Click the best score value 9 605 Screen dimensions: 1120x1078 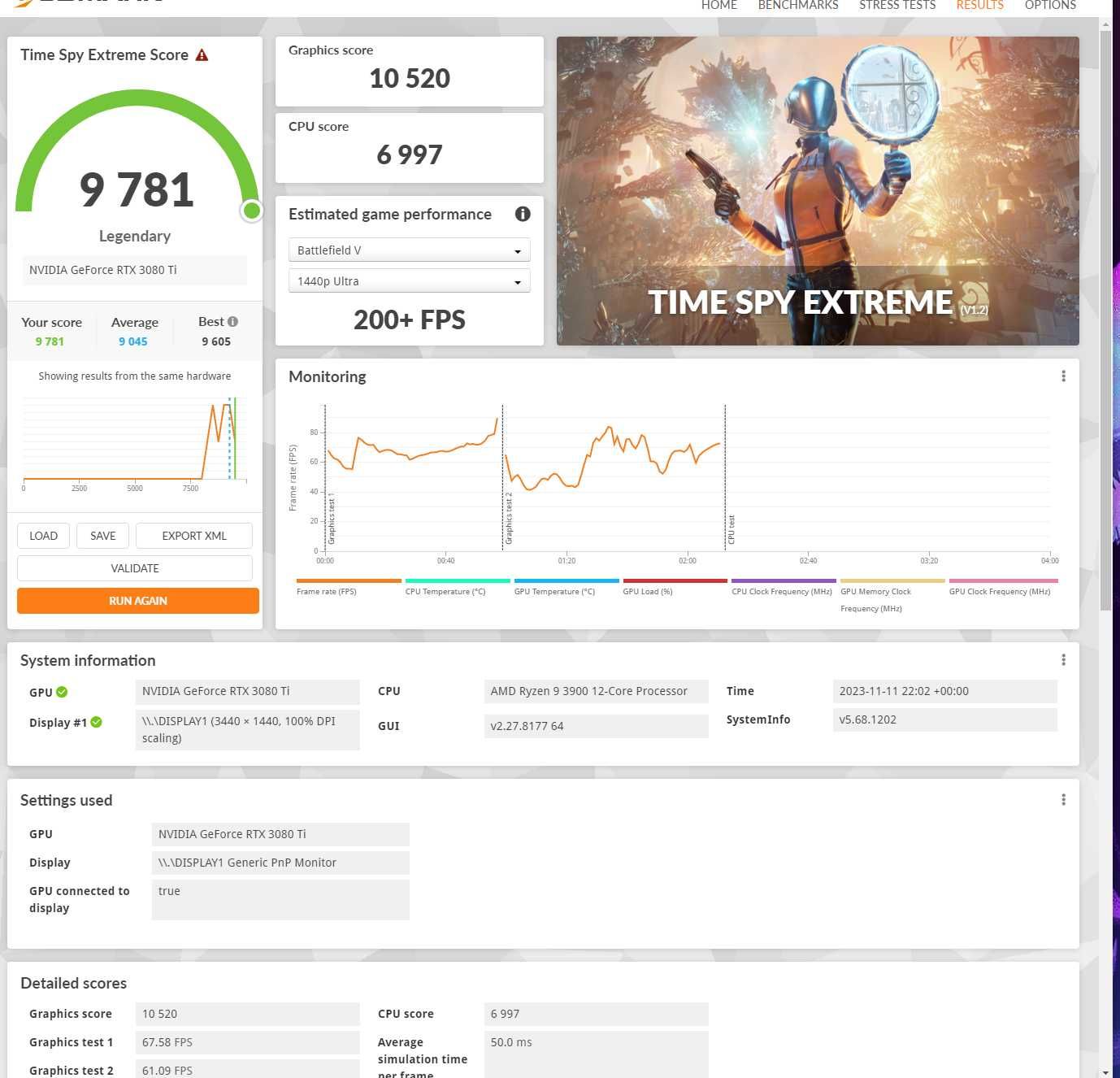click(x=216, y=341)
